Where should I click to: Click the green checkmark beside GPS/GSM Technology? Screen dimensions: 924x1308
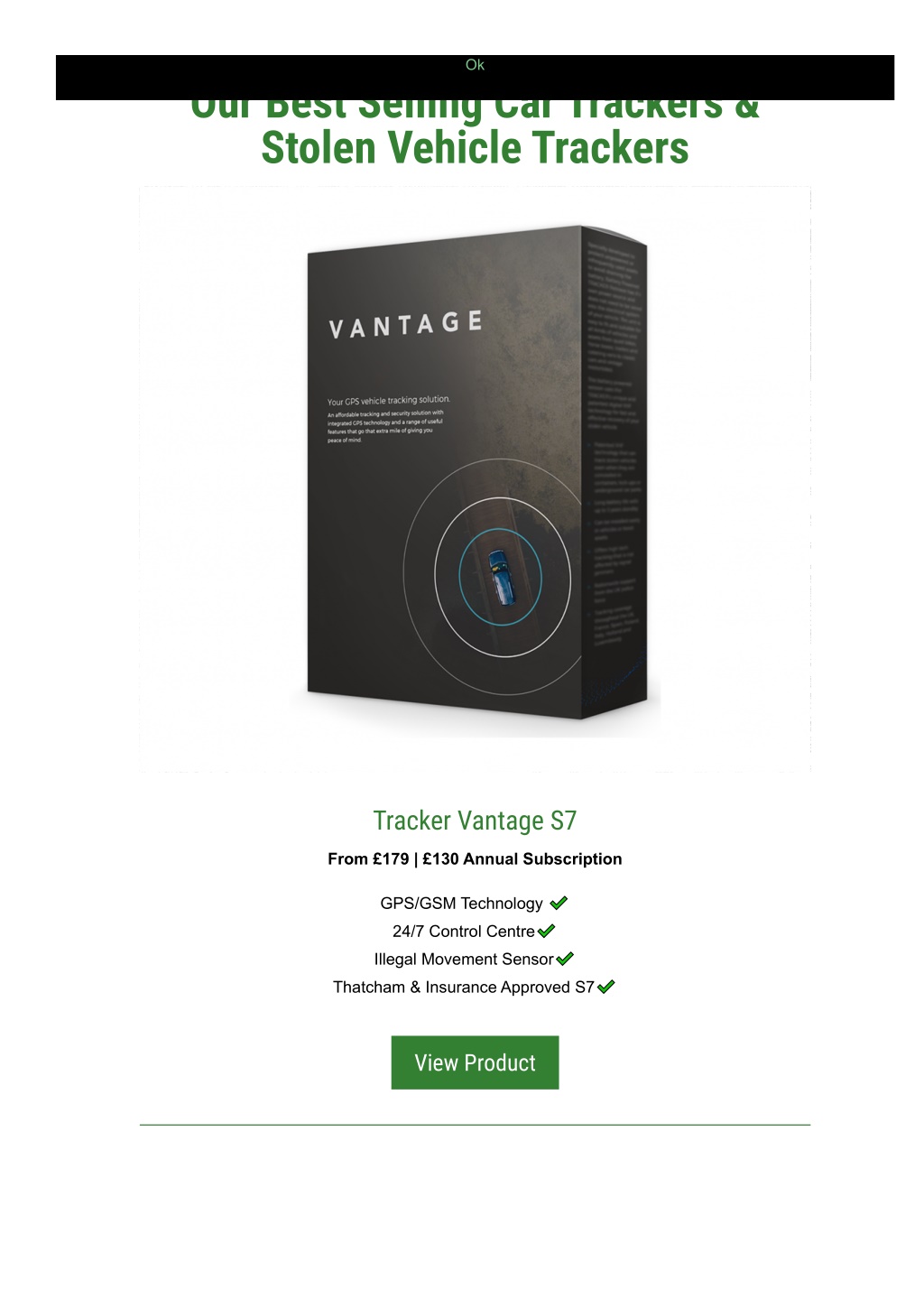tap(559, 903)
